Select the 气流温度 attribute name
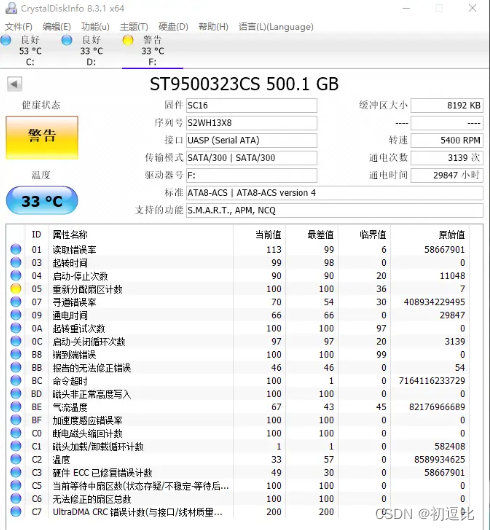 click(x=70, y=407)
